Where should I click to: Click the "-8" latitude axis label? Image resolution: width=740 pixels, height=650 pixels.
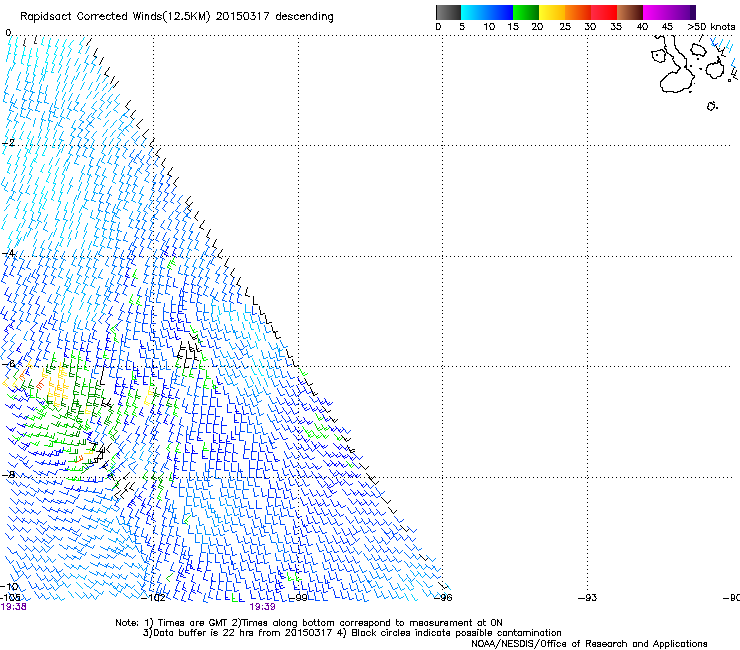pos(9,475)
